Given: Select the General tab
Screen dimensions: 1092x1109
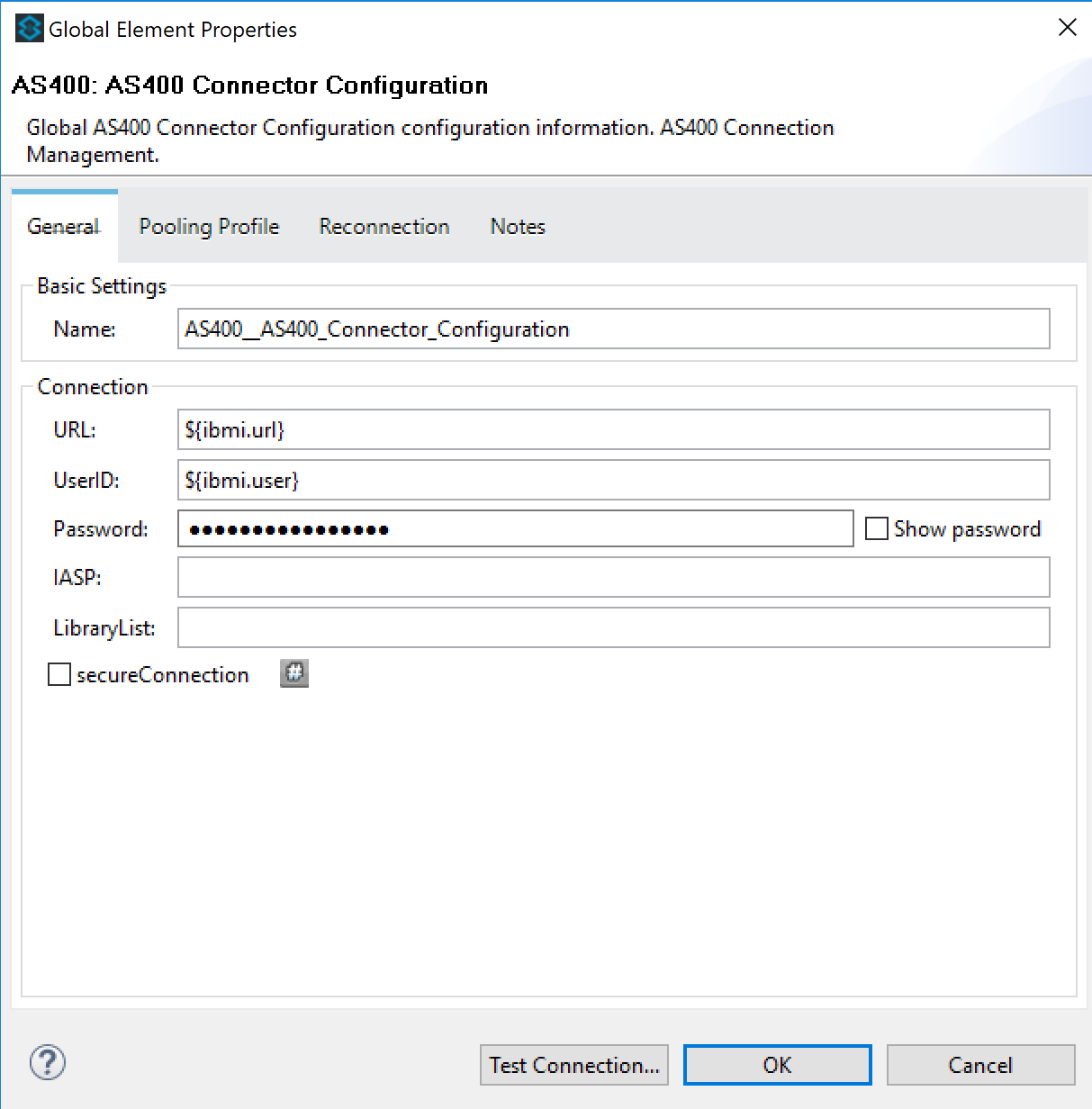Looking at the screenshot, I should 64,227.
